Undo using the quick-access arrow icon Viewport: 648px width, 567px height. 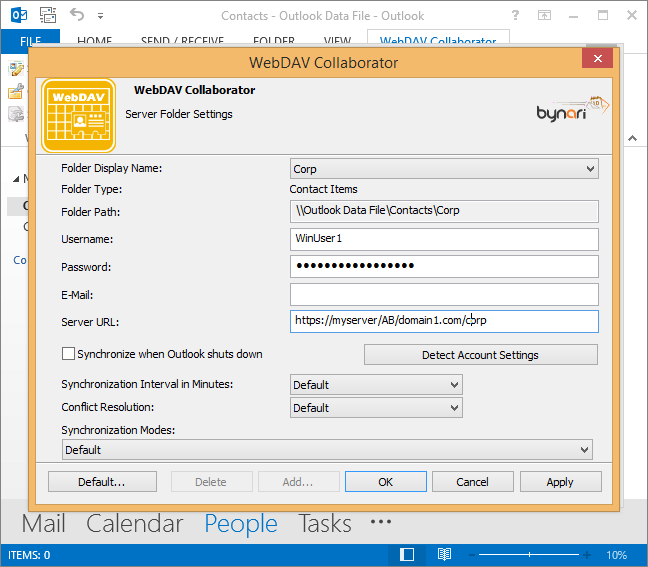[x=77, y=15]
